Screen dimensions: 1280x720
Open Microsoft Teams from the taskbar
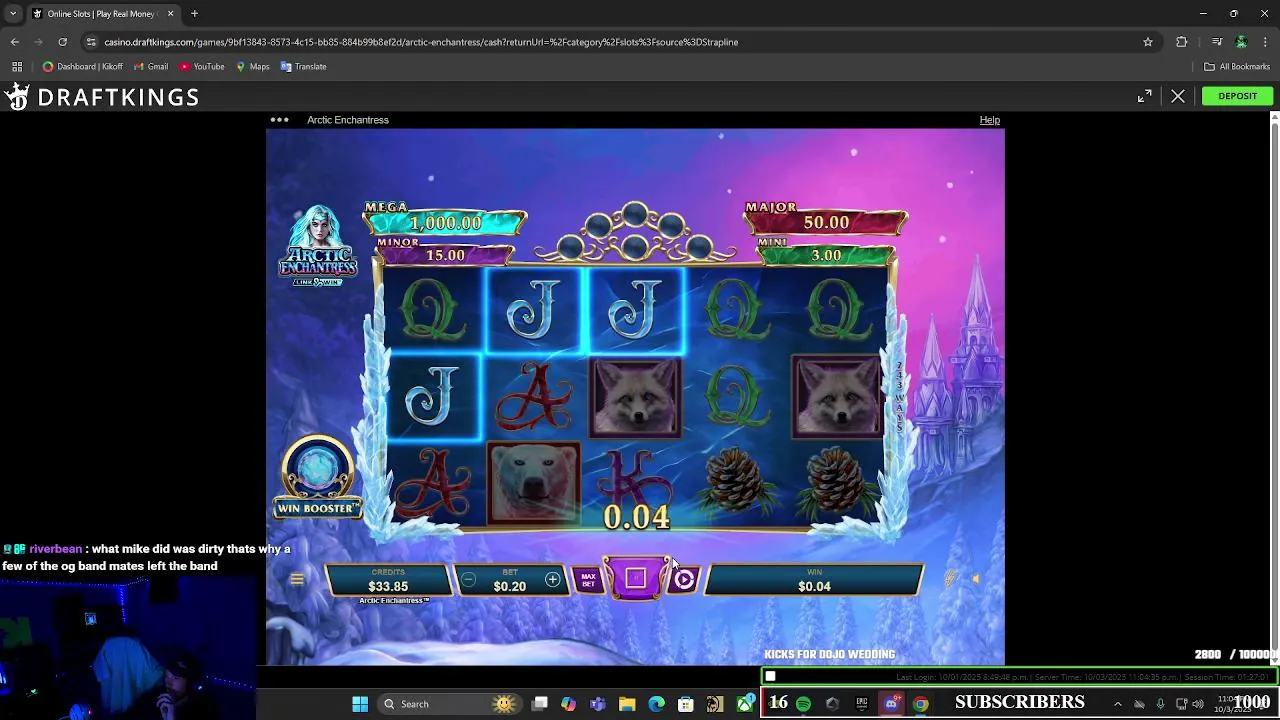[598, 704]
